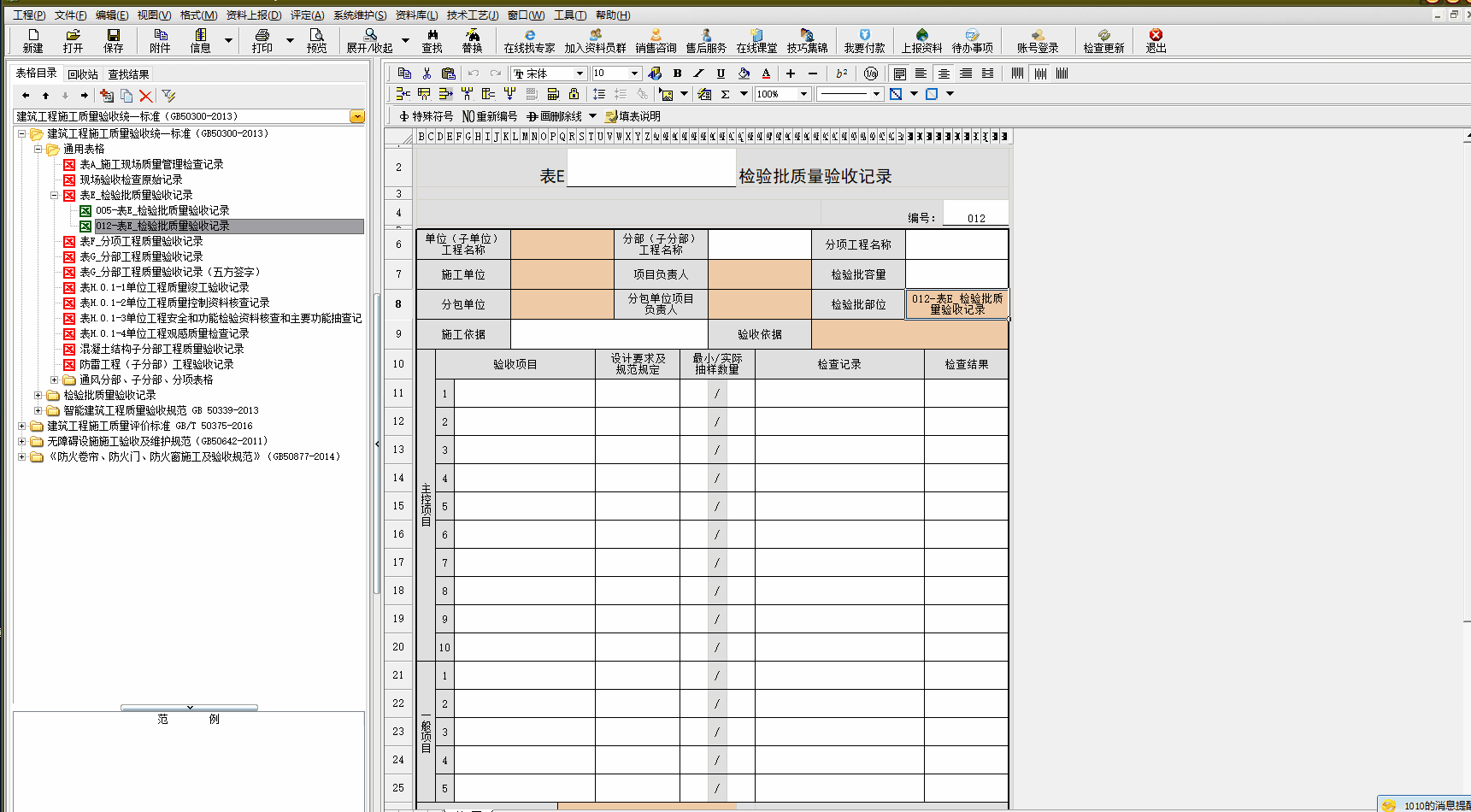This screenshot has width=1471, height=812.
Task: Click the 检查更新 icon
Action: click(1103, 40)
